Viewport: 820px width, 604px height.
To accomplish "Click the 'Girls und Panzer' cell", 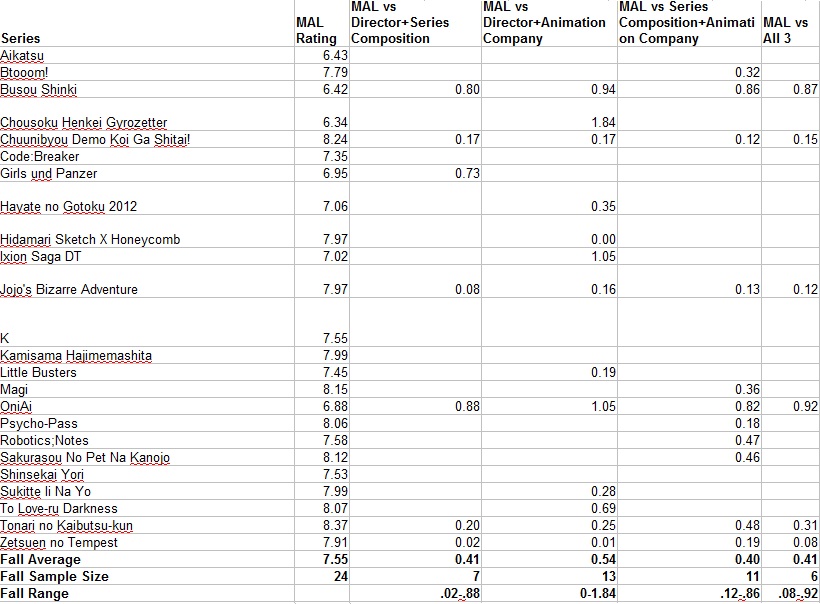I will 147,173.
